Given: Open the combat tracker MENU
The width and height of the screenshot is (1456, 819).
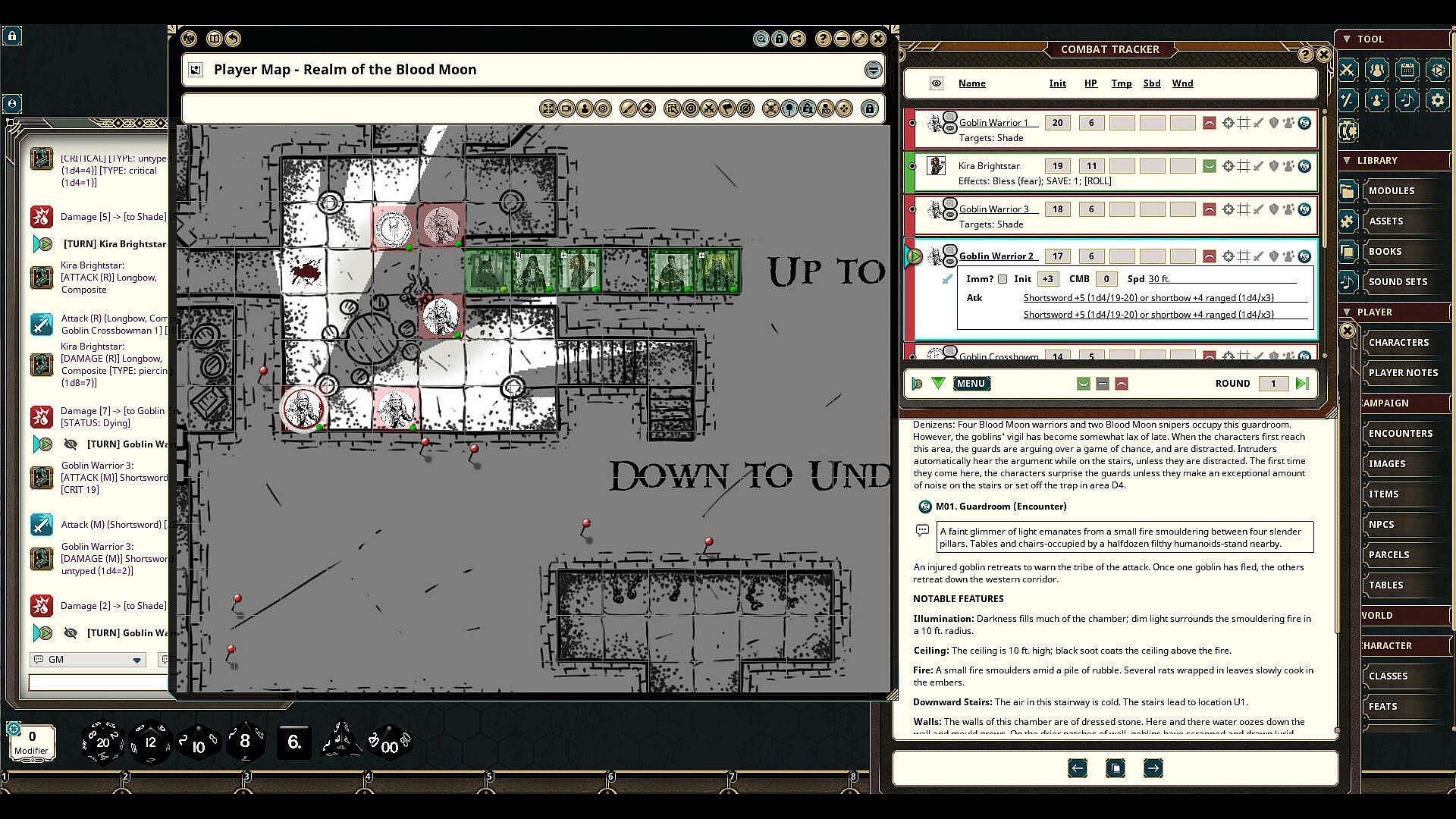Looking at the screenshot, I should point(971,384).
